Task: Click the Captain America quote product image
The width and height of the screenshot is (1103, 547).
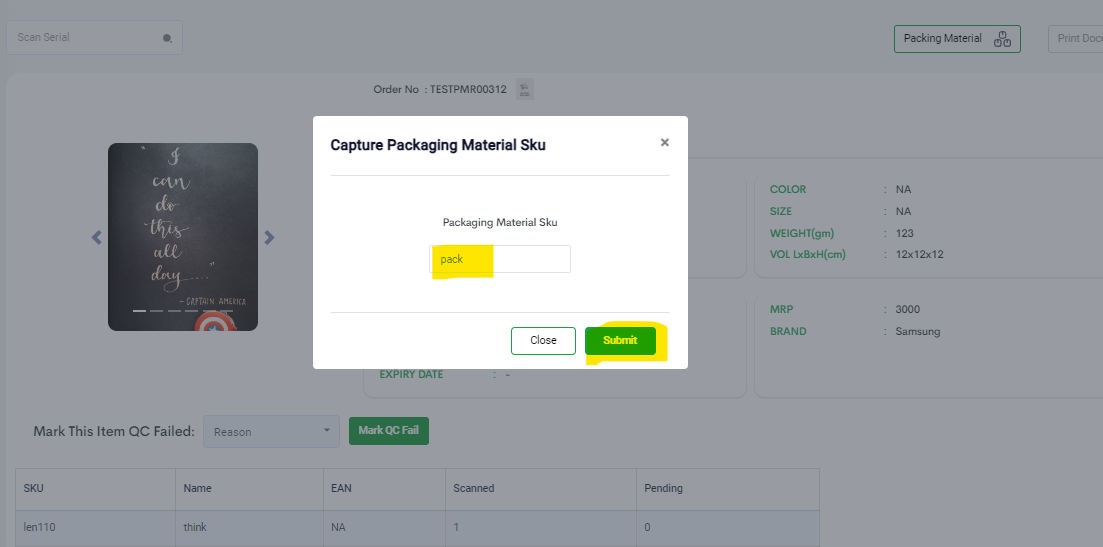Action: pos(183,237)
